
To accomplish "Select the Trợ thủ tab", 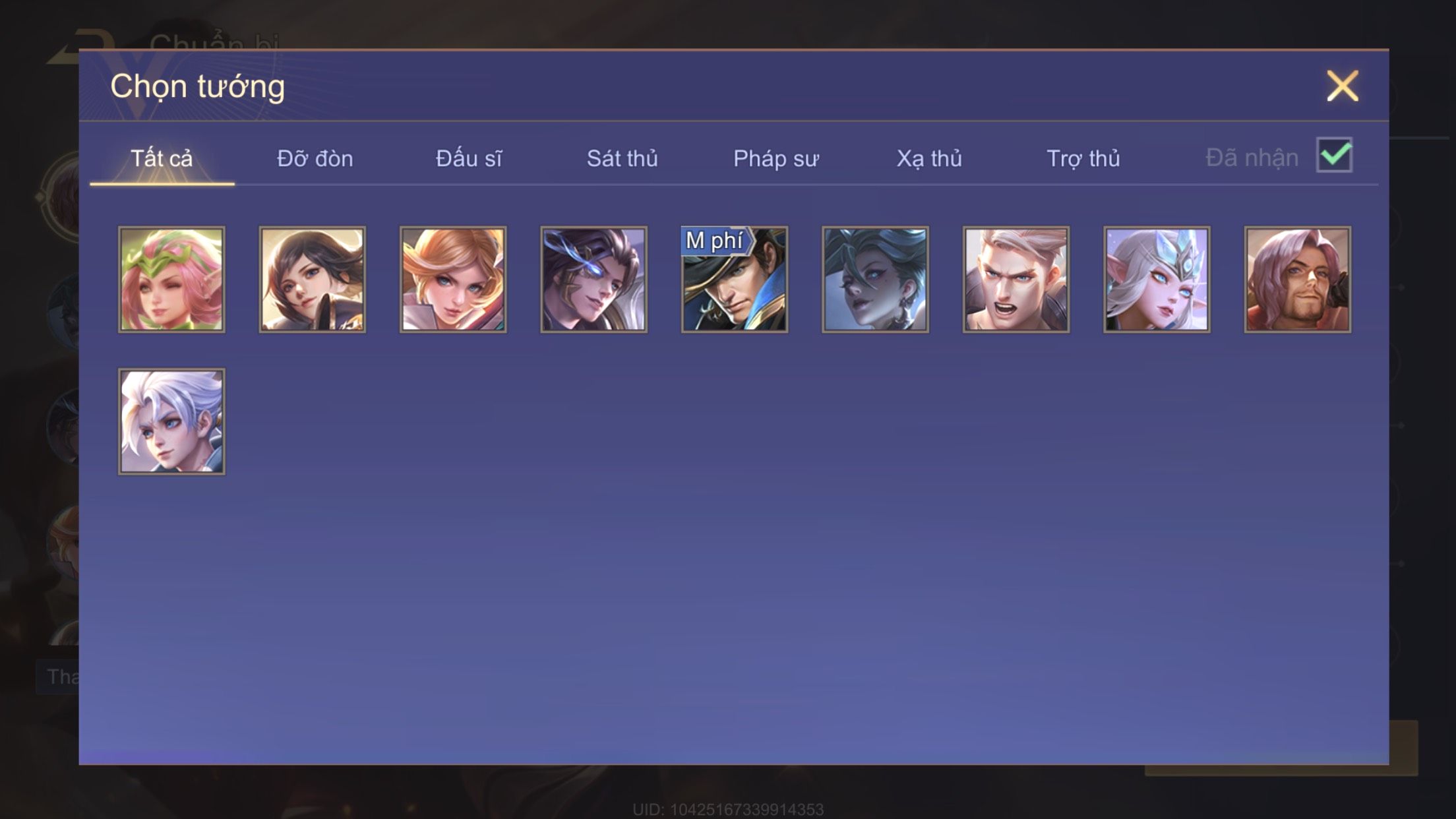I will pyautogui.click(x=1083, y=158).
